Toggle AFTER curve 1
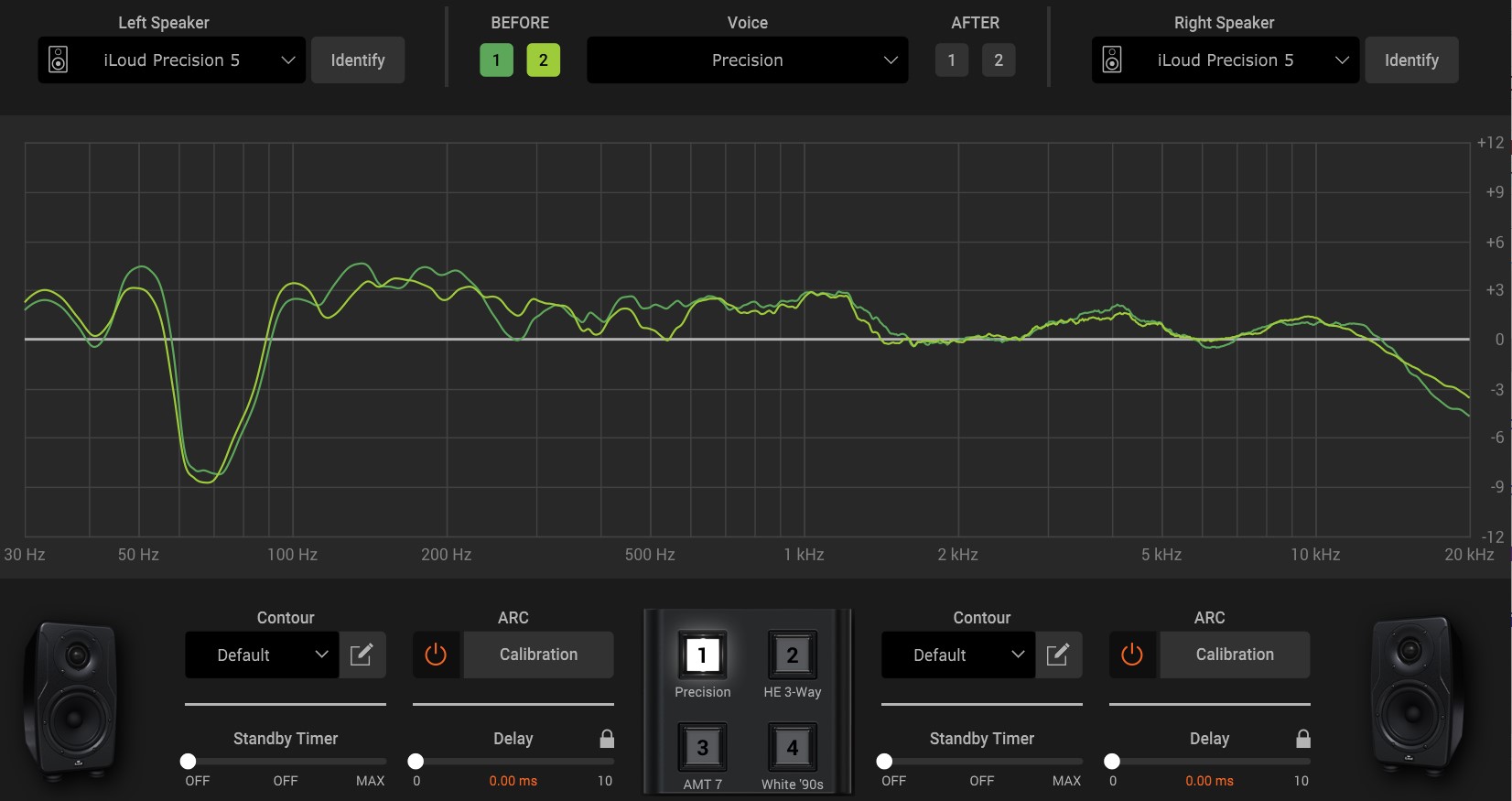1512x801 pixels. tap(952, 60)
